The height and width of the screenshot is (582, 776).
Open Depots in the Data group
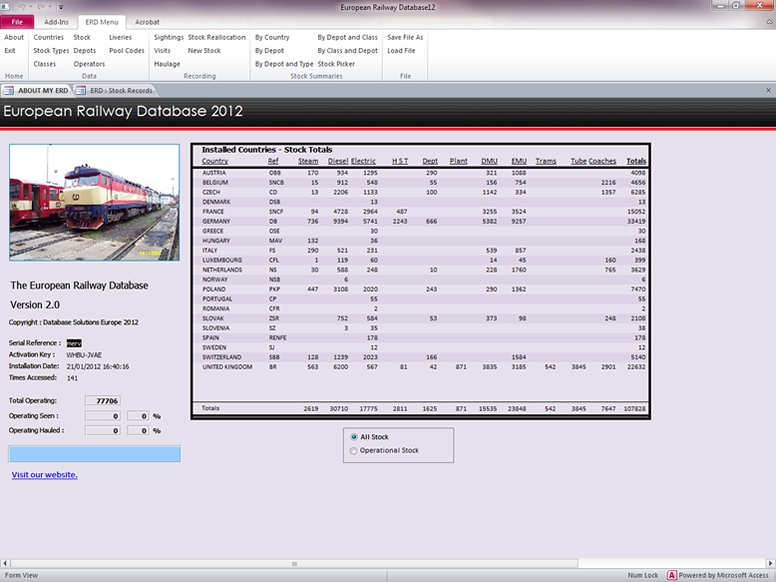coord(85,50)
